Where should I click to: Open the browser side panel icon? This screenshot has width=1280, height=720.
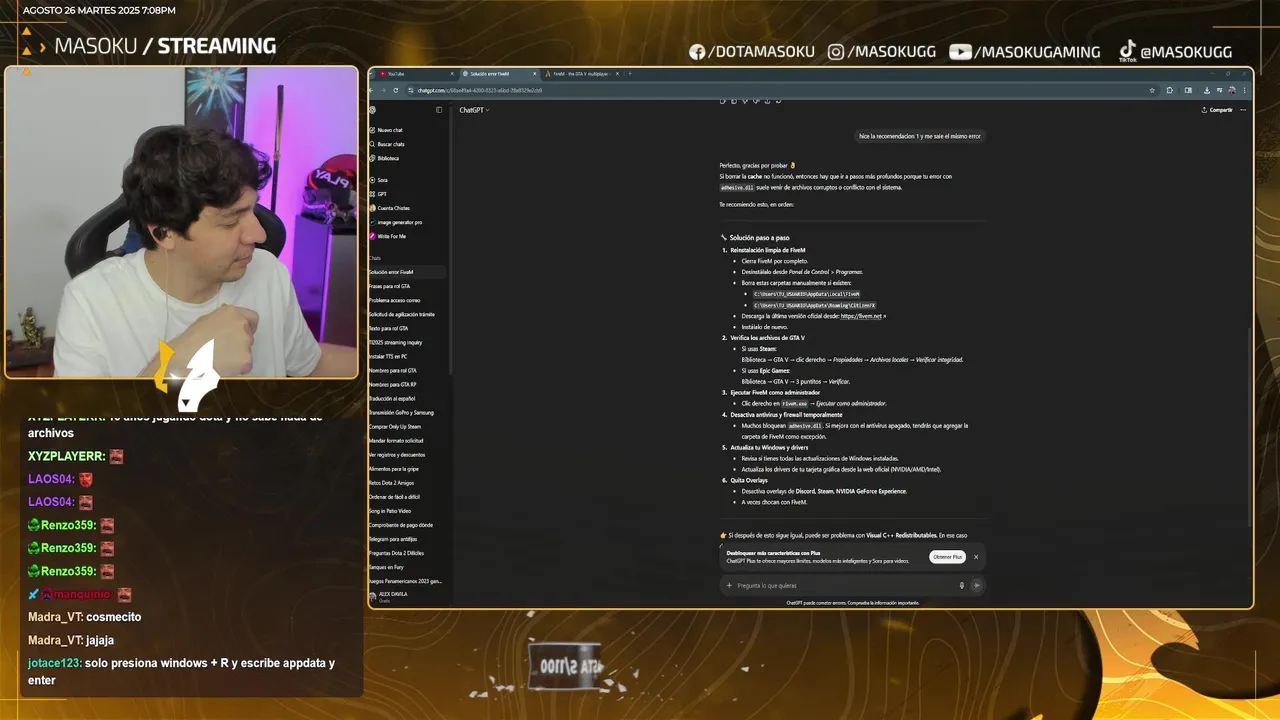point(1188,90)
